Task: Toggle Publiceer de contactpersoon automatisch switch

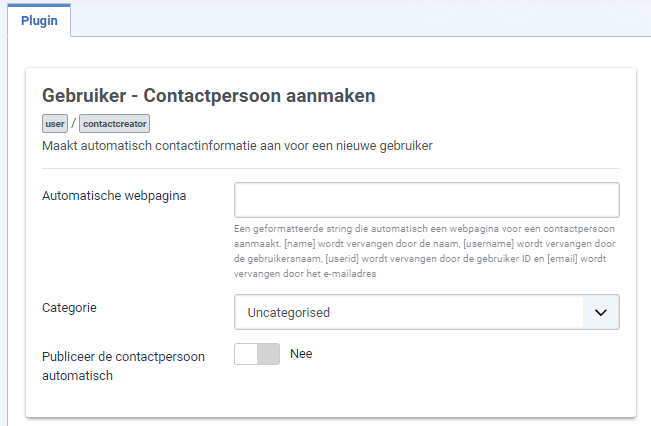Action: 257,354
